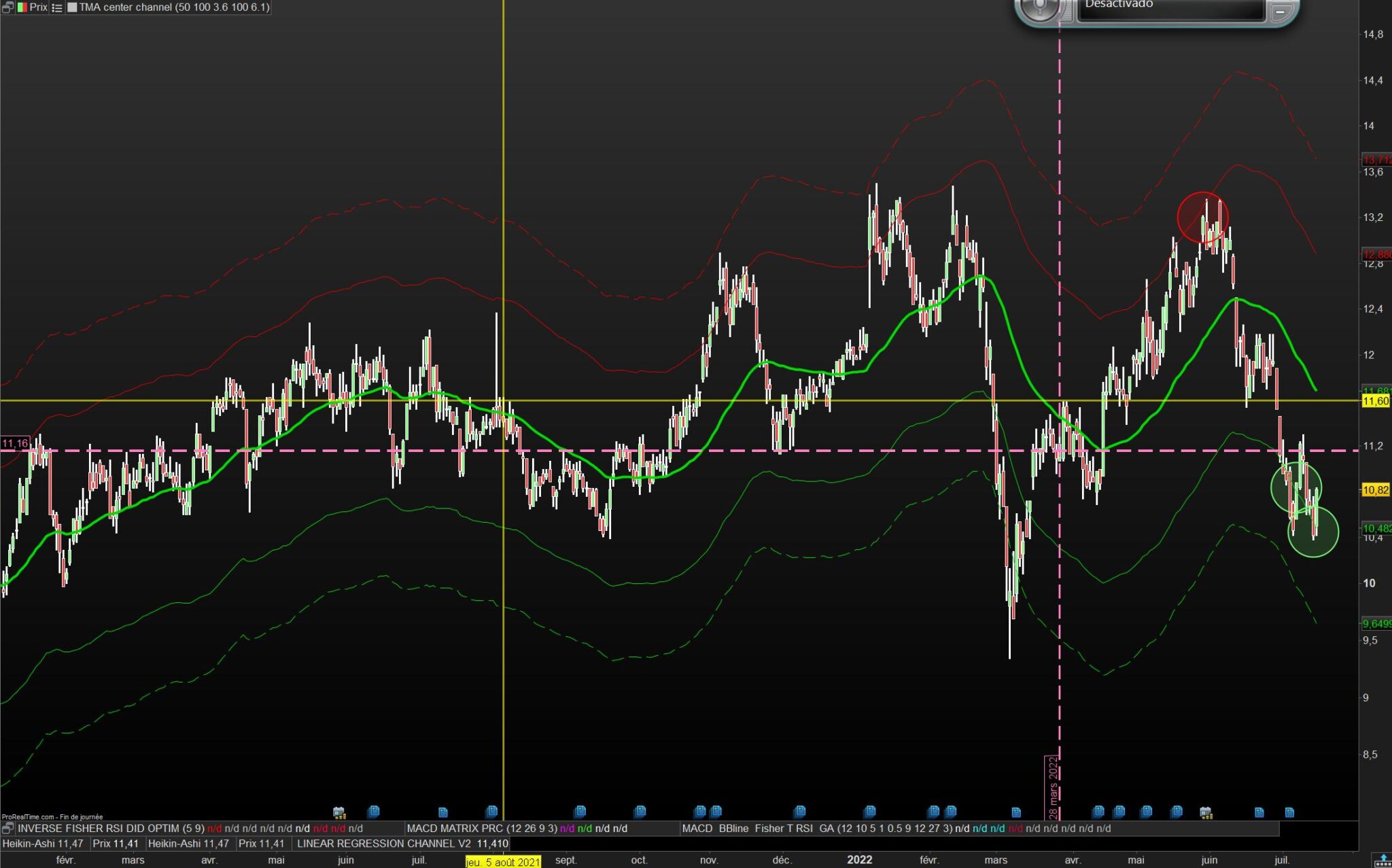Click the yellow 11,60 price axis label
1392x868 pixels.
tap(1375, 401)
